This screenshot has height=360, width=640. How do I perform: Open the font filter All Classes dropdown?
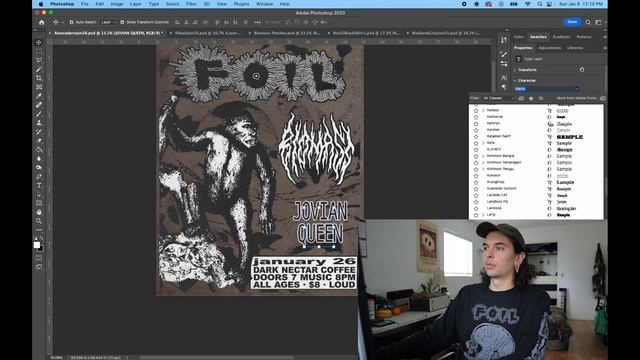(x=498, y=98)
